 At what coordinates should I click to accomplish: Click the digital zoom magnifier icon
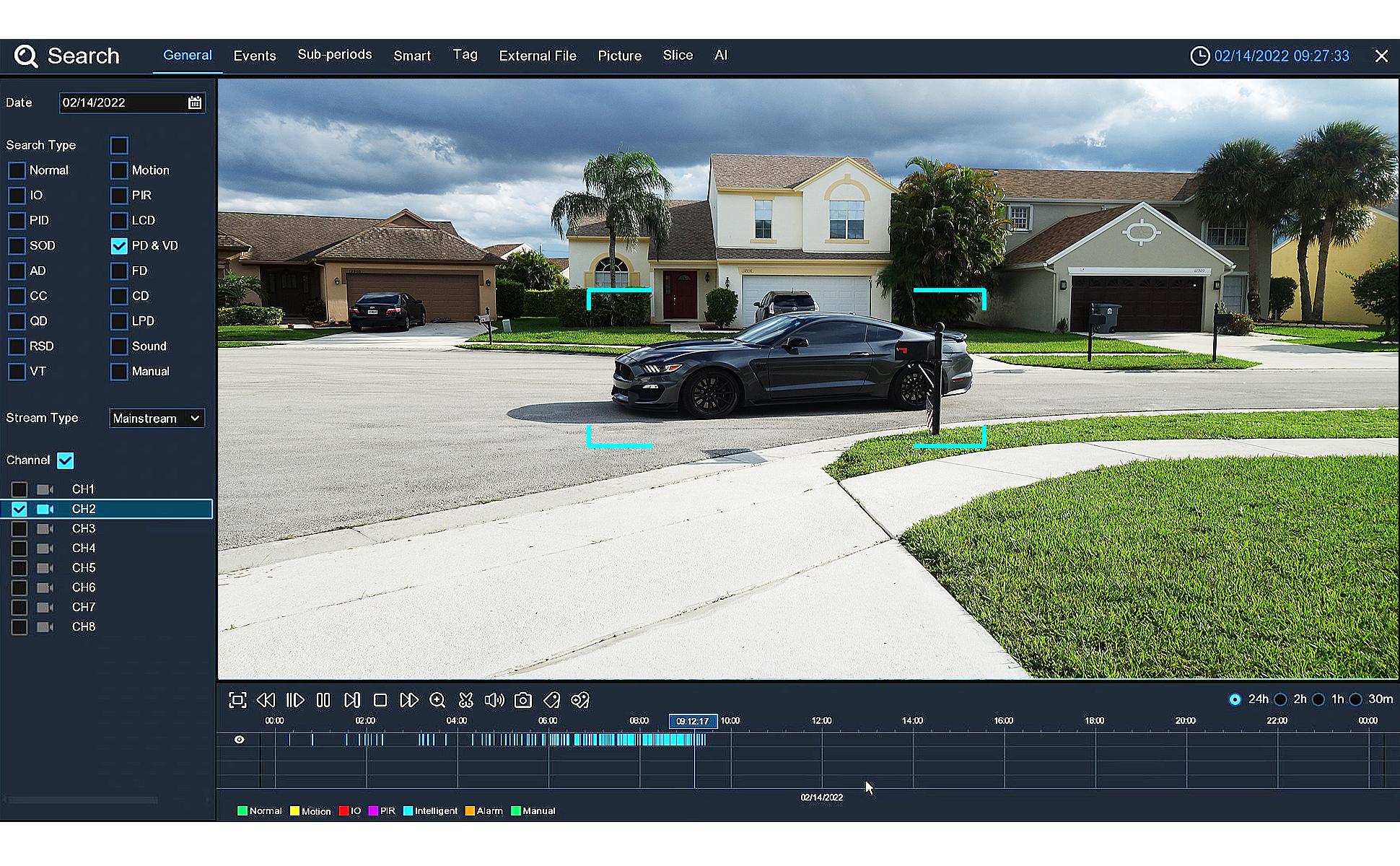coord(437,700)
